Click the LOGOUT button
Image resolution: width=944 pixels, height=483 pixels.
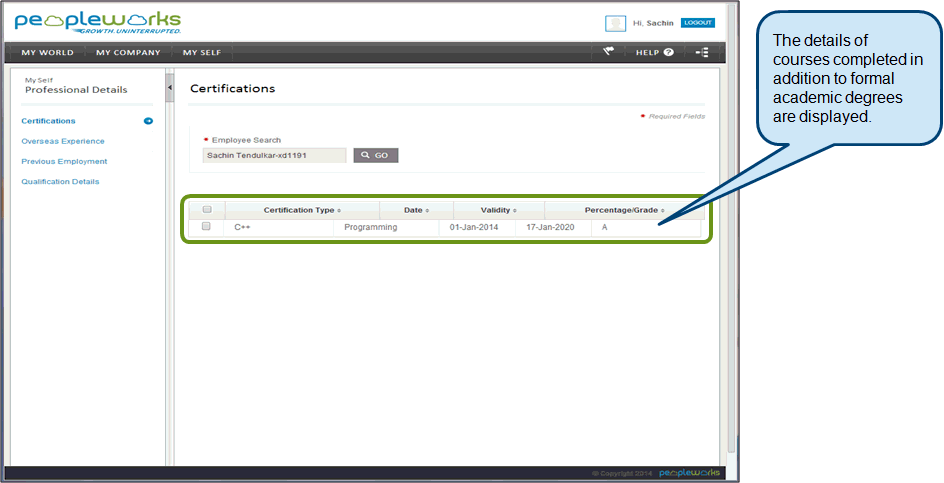click(x=697, y=22)
